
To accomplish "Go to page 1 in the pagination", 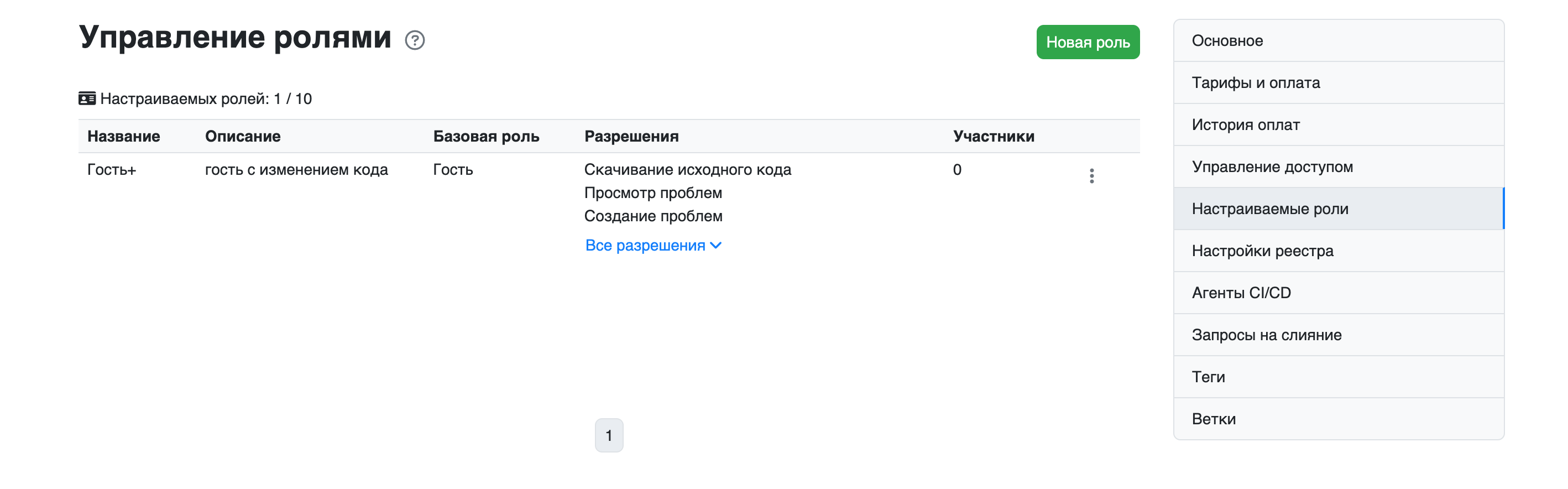I will 609,435.
